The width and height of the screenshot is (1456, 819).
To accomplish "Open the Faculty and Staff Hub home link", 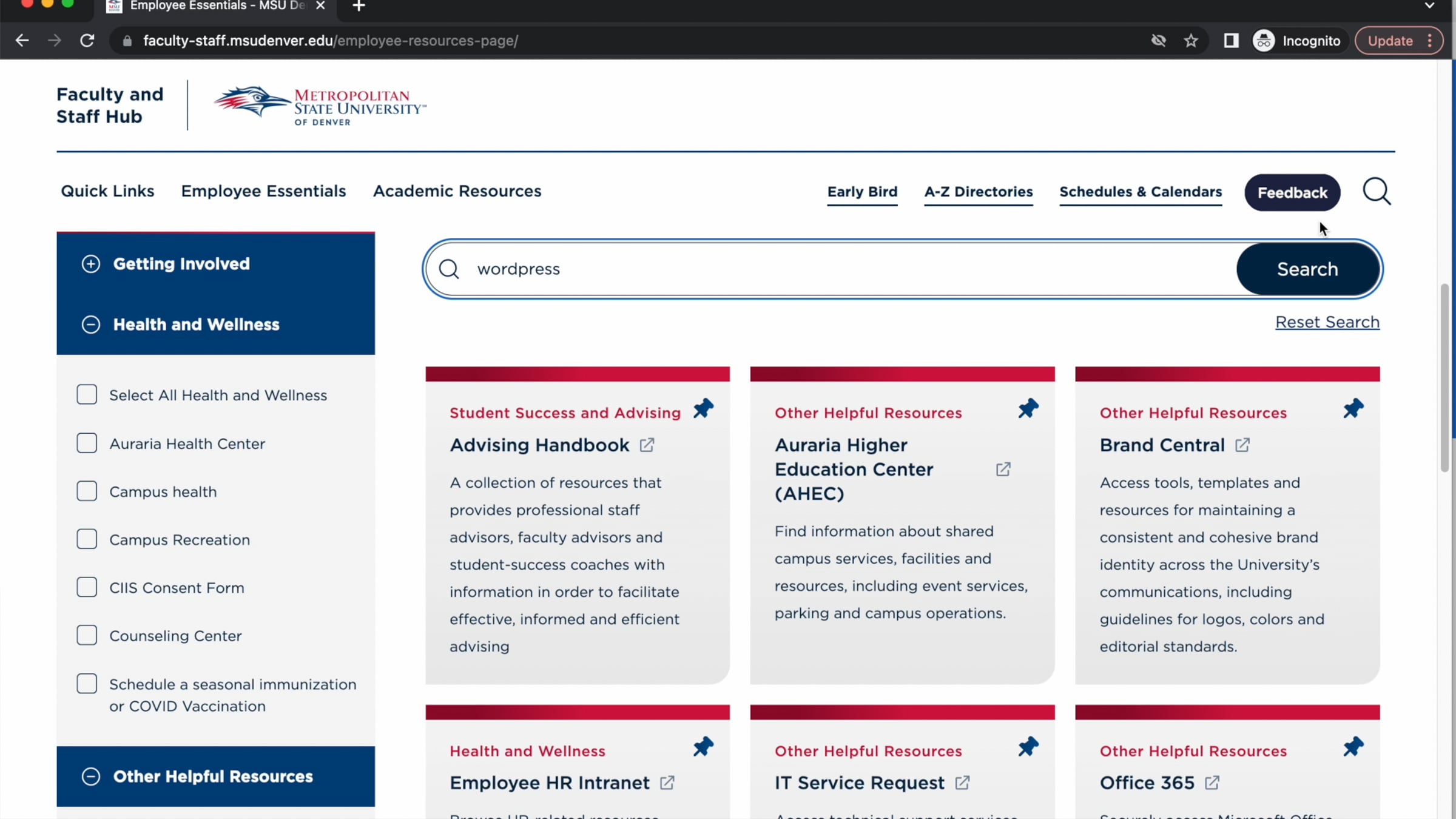I will coord(110,105).
